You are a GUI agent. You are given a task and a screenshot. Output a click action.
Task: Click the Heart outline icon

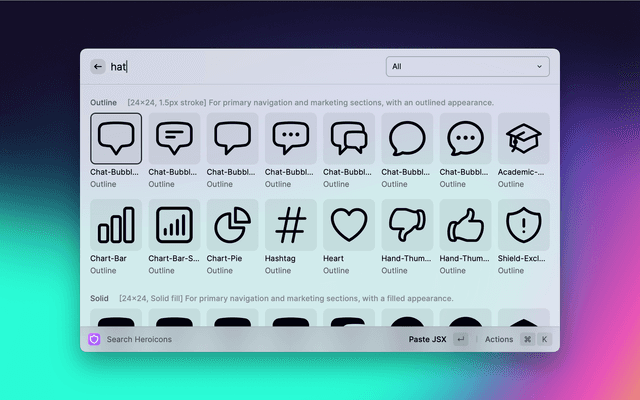pos(349,225)
